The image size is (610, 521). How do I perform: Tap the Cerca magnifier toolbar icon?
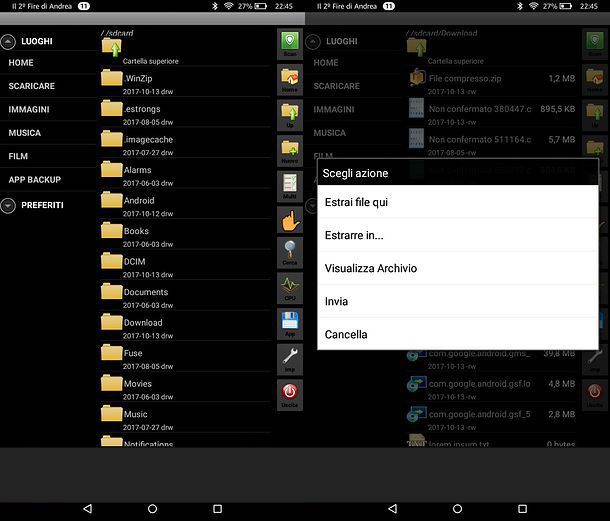pos(290,253)
